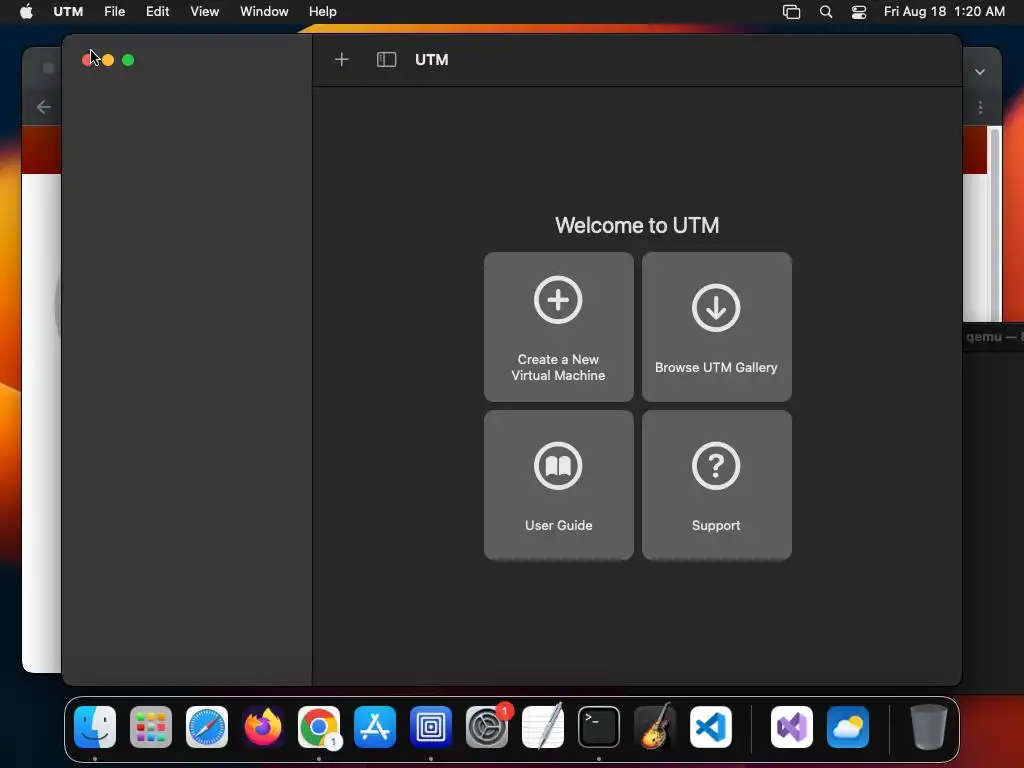
Task: Open the View menu
Action: coord(204,12)
